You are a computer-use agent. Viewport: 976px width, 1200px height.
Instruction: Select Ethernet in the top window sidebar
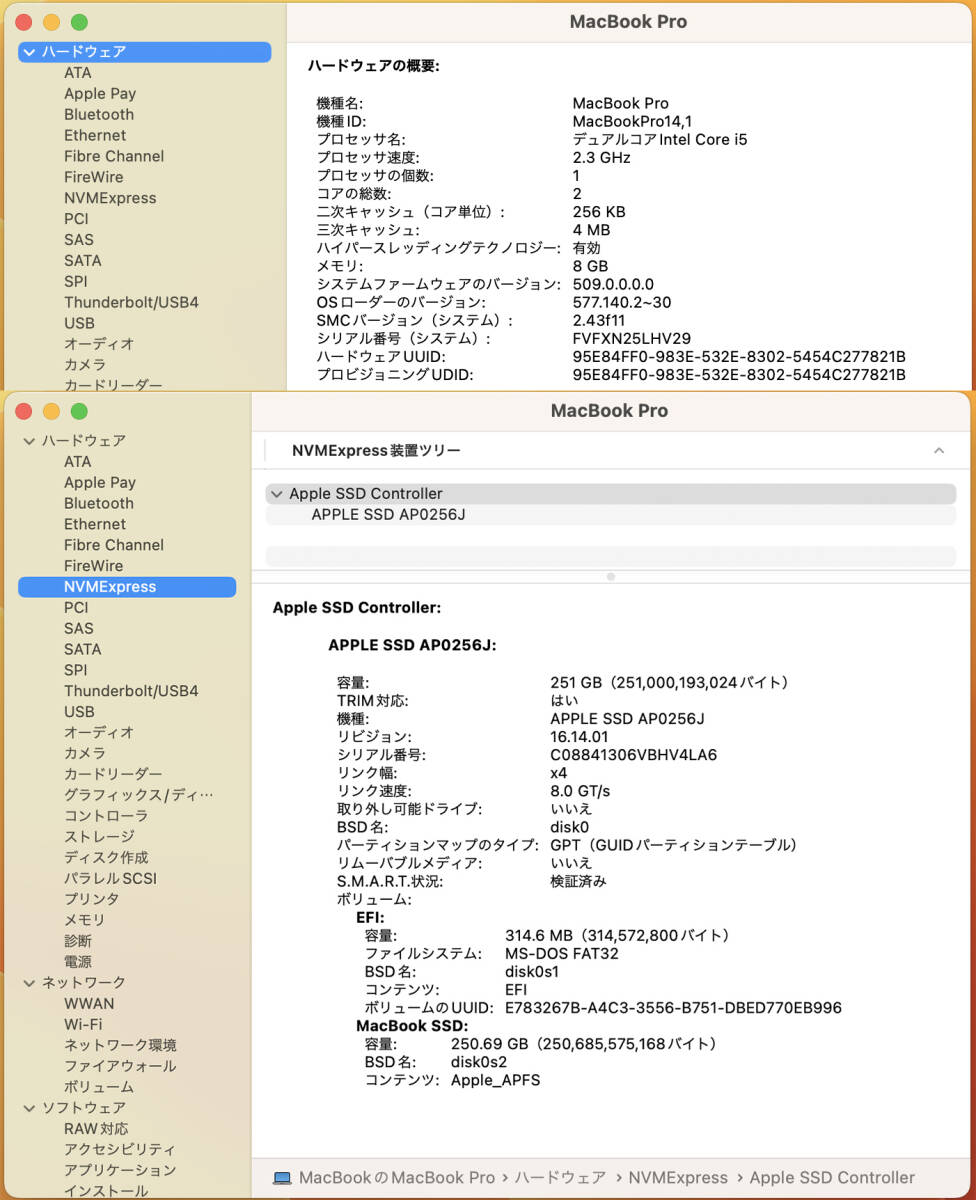click(95, 135)
